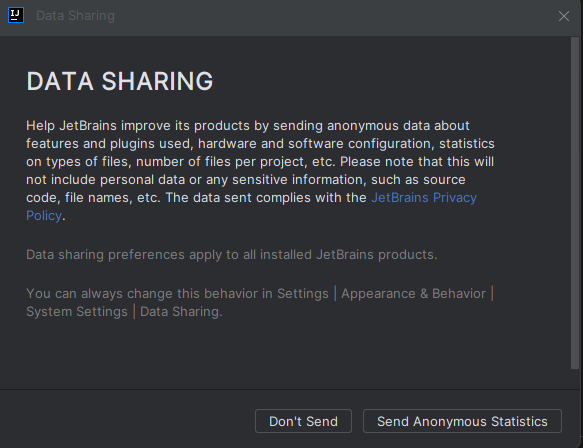Click the empty title bar area
583x448 pixels.
335,16
